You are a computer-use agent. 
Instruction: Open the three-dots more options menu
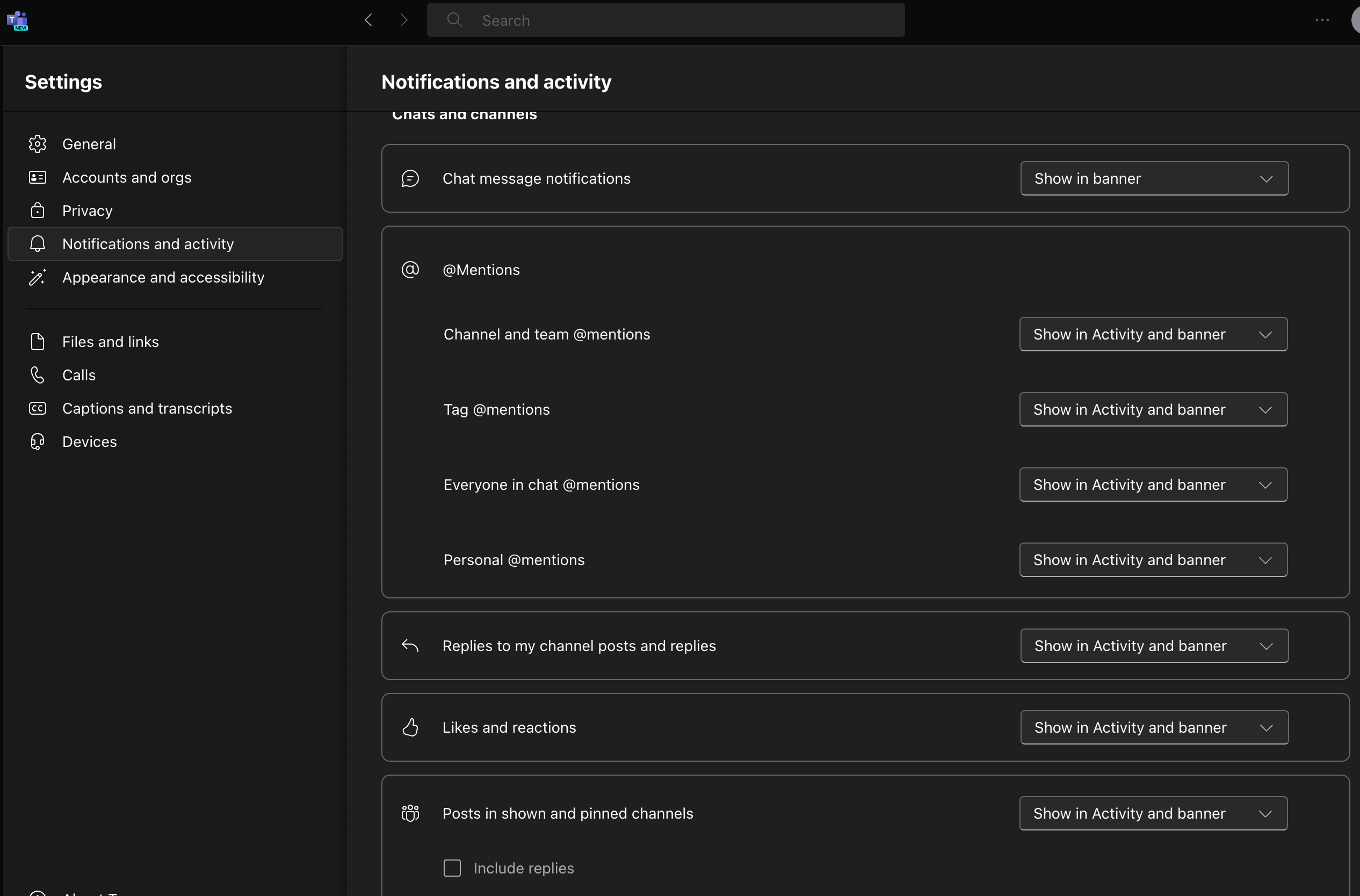click(1322, 20)
